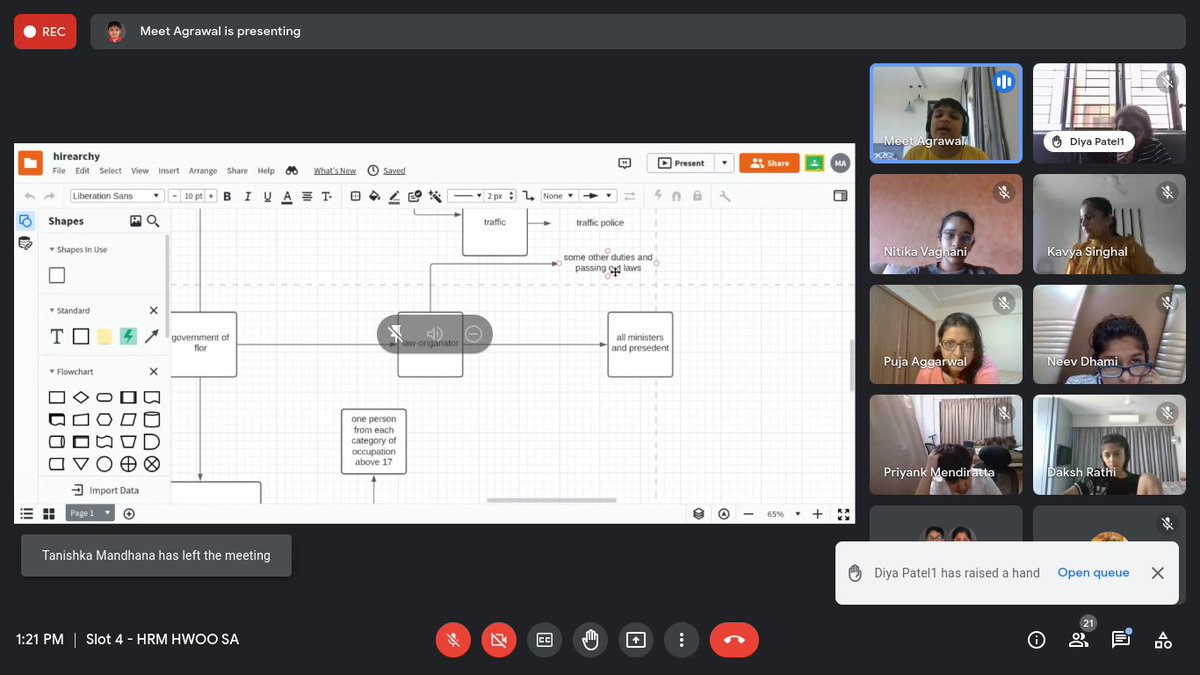
Task: Click the Lucidchart undo arrow
Action: point(30,196)
